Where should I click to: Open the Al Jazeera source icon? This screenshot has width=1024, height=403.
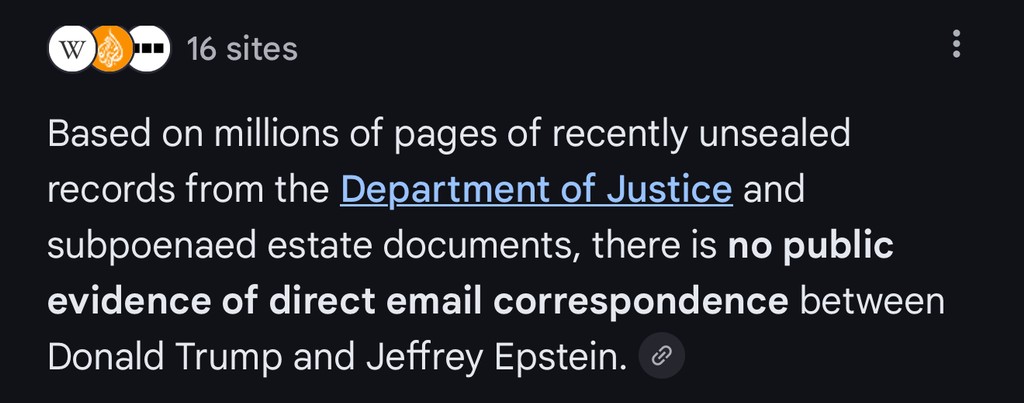[110, 49]
